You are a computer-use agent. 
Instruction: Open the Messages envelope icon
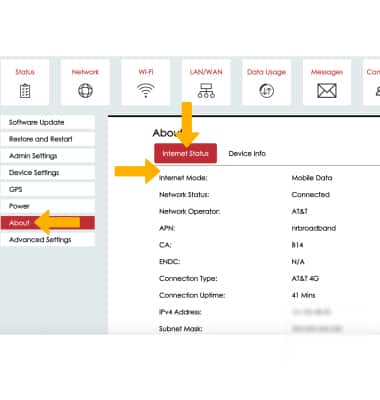tap(327, 91)
